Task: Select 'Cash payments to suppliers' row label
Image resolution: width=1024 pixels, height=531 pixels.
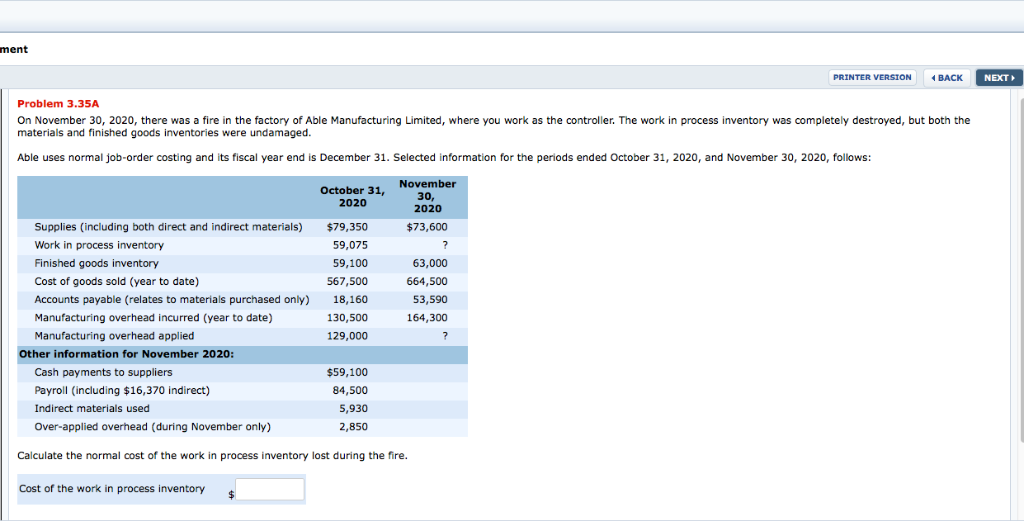Action: [x=103, y=373]
